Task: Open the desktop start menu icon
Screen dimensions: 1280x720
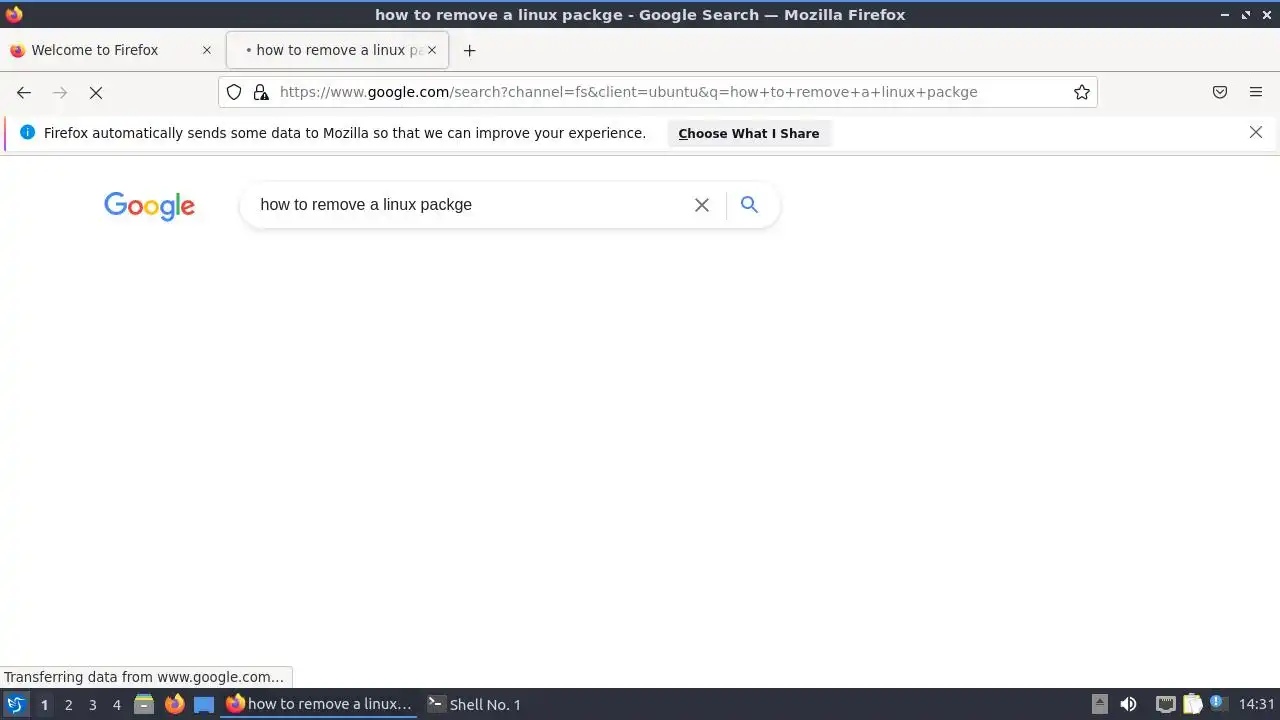Action: [x=15, y=704]
